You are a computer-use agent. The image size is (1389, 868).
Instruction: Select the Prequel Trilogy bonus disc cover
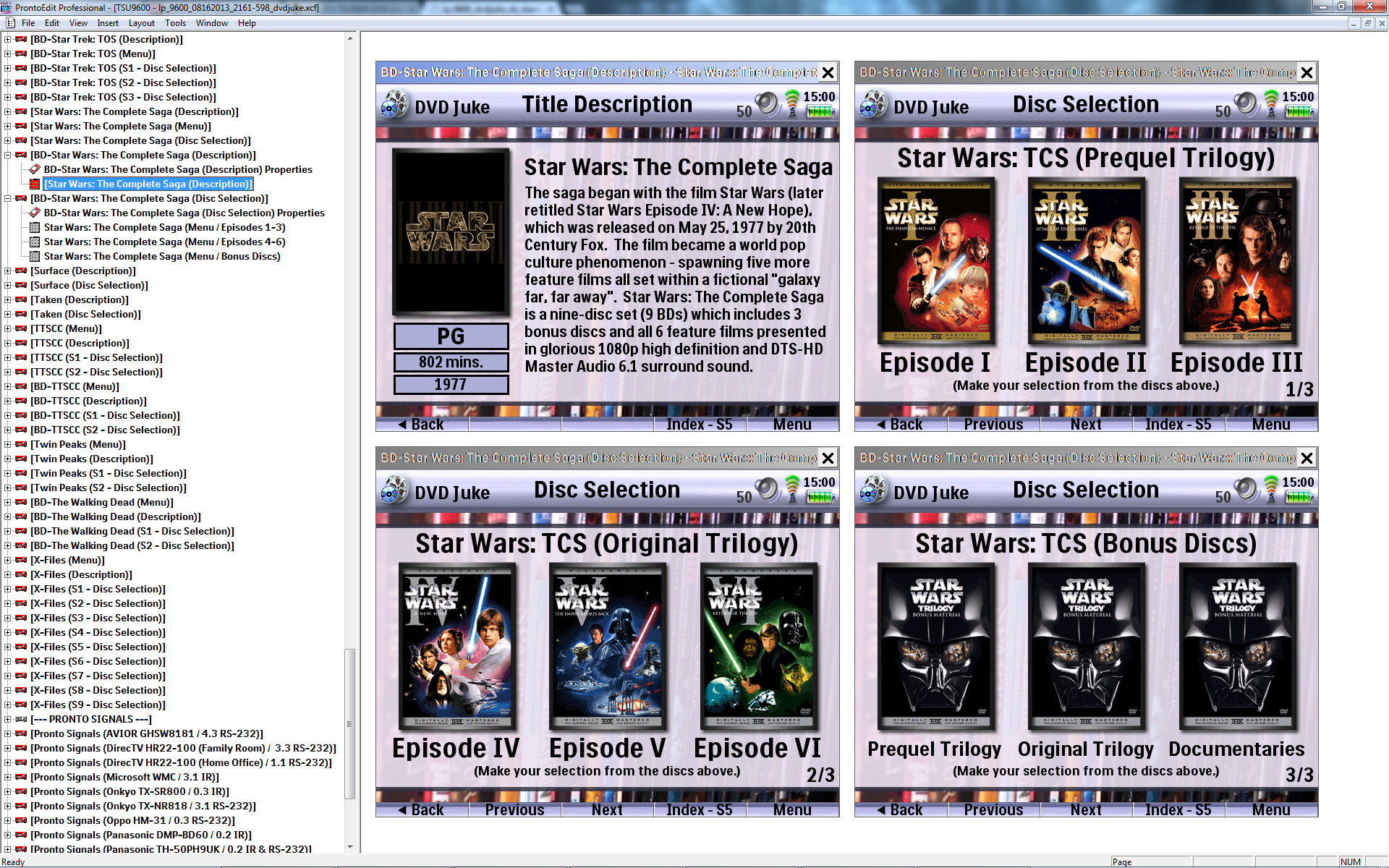(935, 646)
